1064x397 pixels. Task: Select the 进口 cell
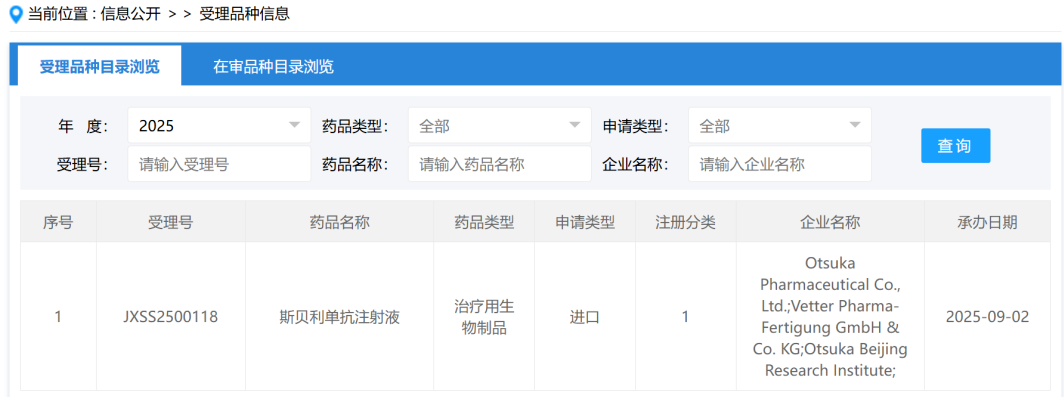(585, 317)
